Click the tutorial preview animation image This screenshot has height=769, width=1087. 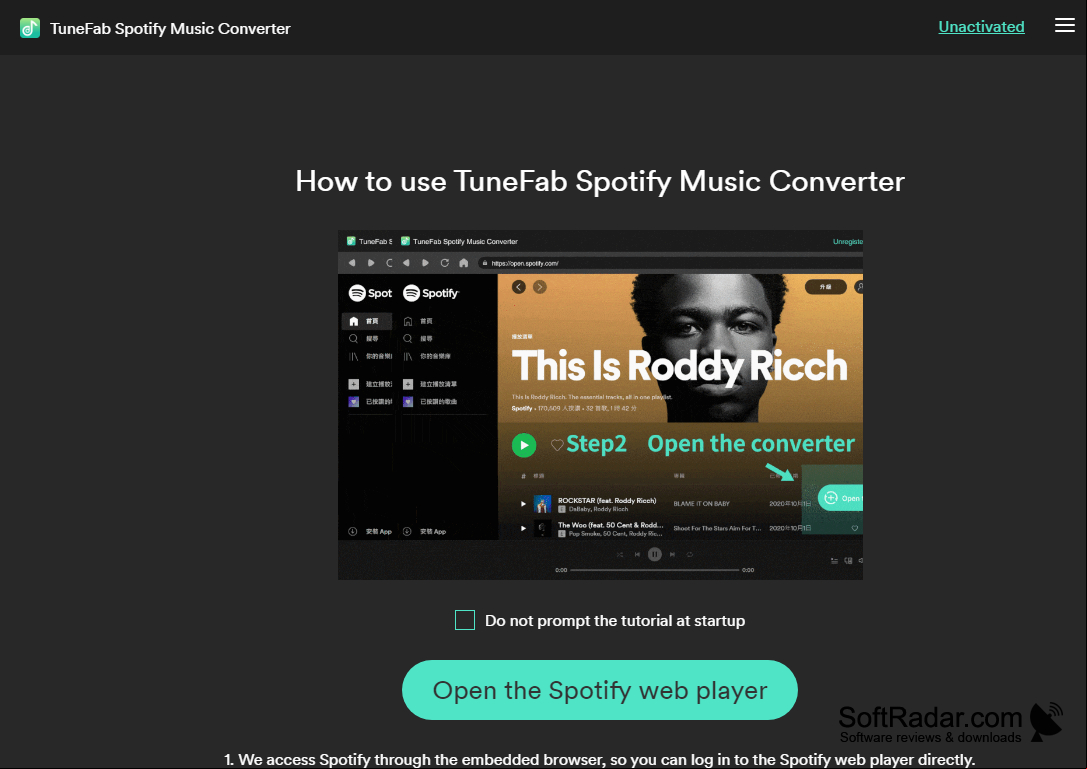point(600,405)
